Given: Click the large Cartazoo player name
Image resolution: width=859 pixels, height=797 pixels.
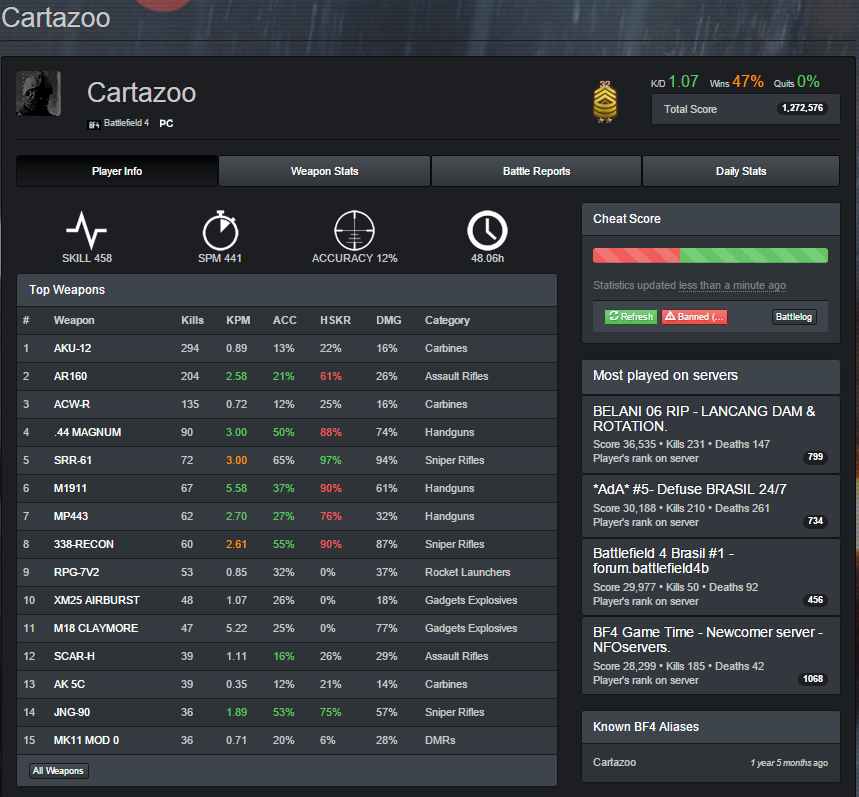Looking at the screenshot, I should coord(141,93).
